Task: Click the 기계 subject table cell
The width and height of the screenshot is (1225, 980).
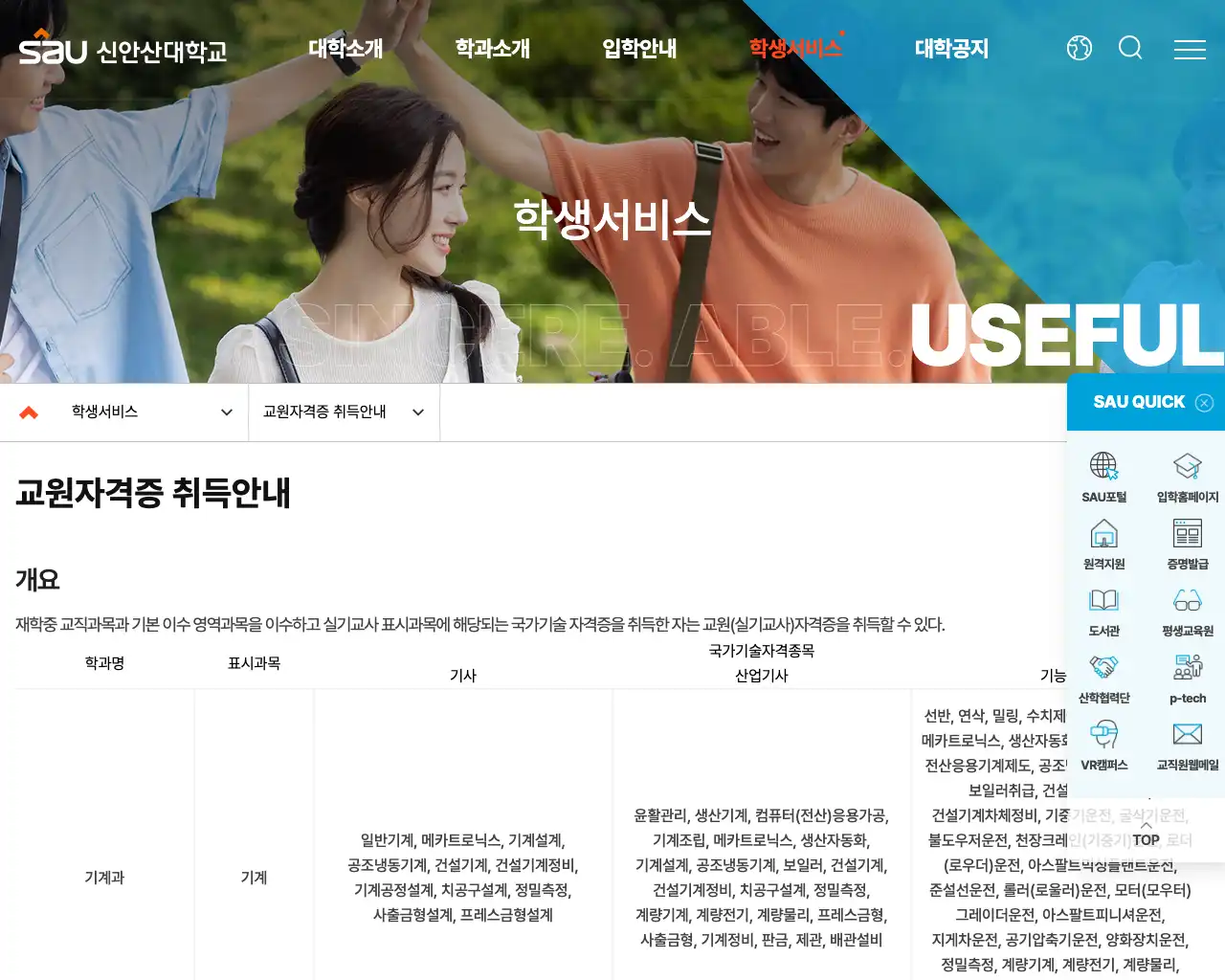Action: pyautogui.click(x=254, y=878)
